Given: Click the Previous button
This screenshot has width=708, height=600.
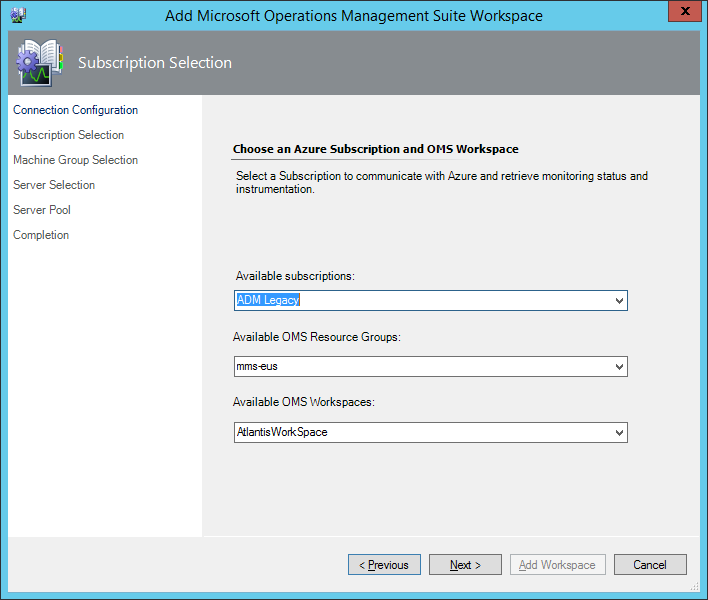Looking at the screenshot, I should coord(384,565).
